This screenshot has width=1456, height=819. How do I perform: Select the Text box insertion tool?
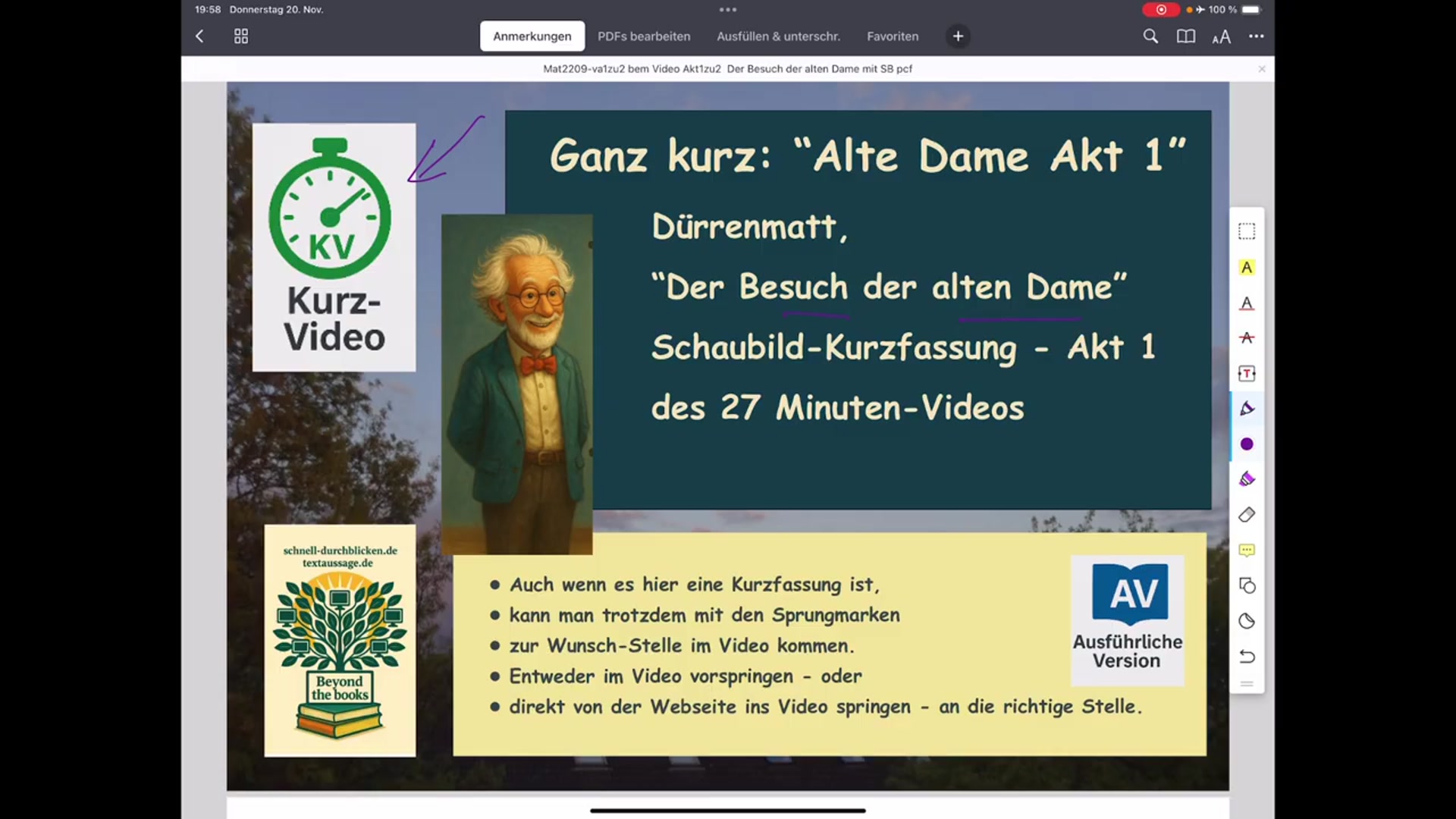(x=1247, y=373)
